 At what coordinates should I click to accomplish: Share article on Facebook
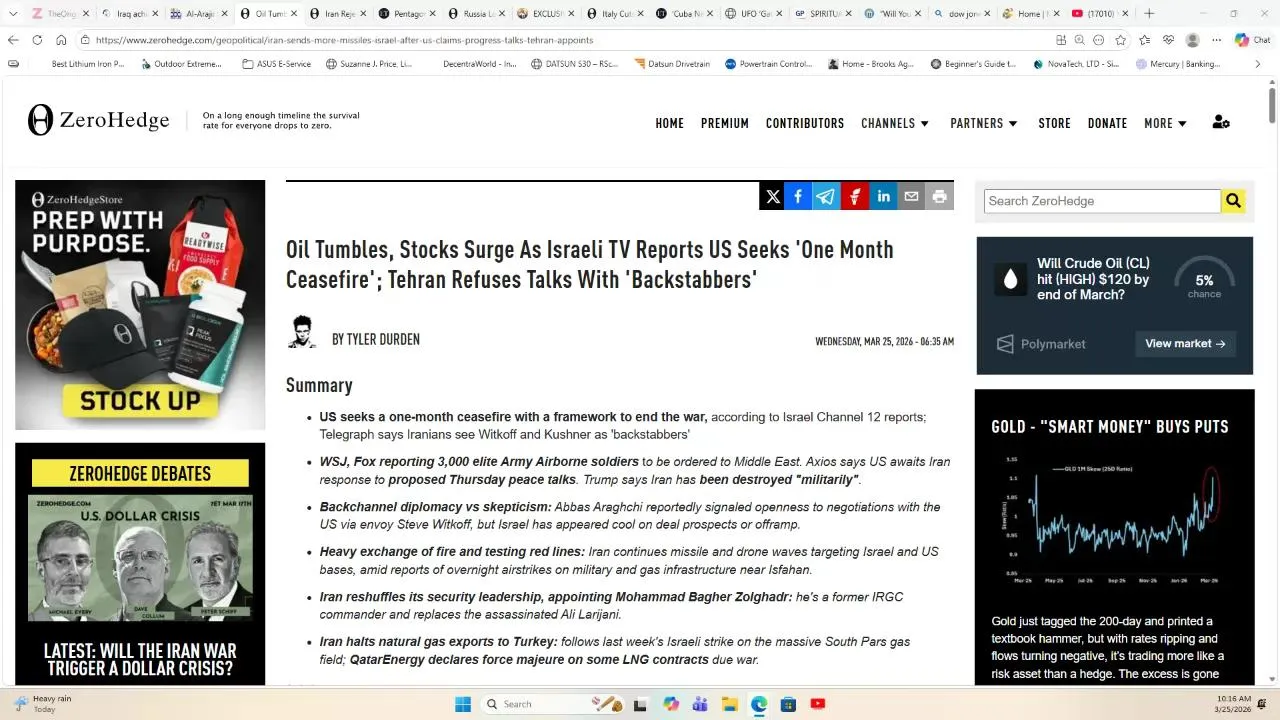coord(798,197)
